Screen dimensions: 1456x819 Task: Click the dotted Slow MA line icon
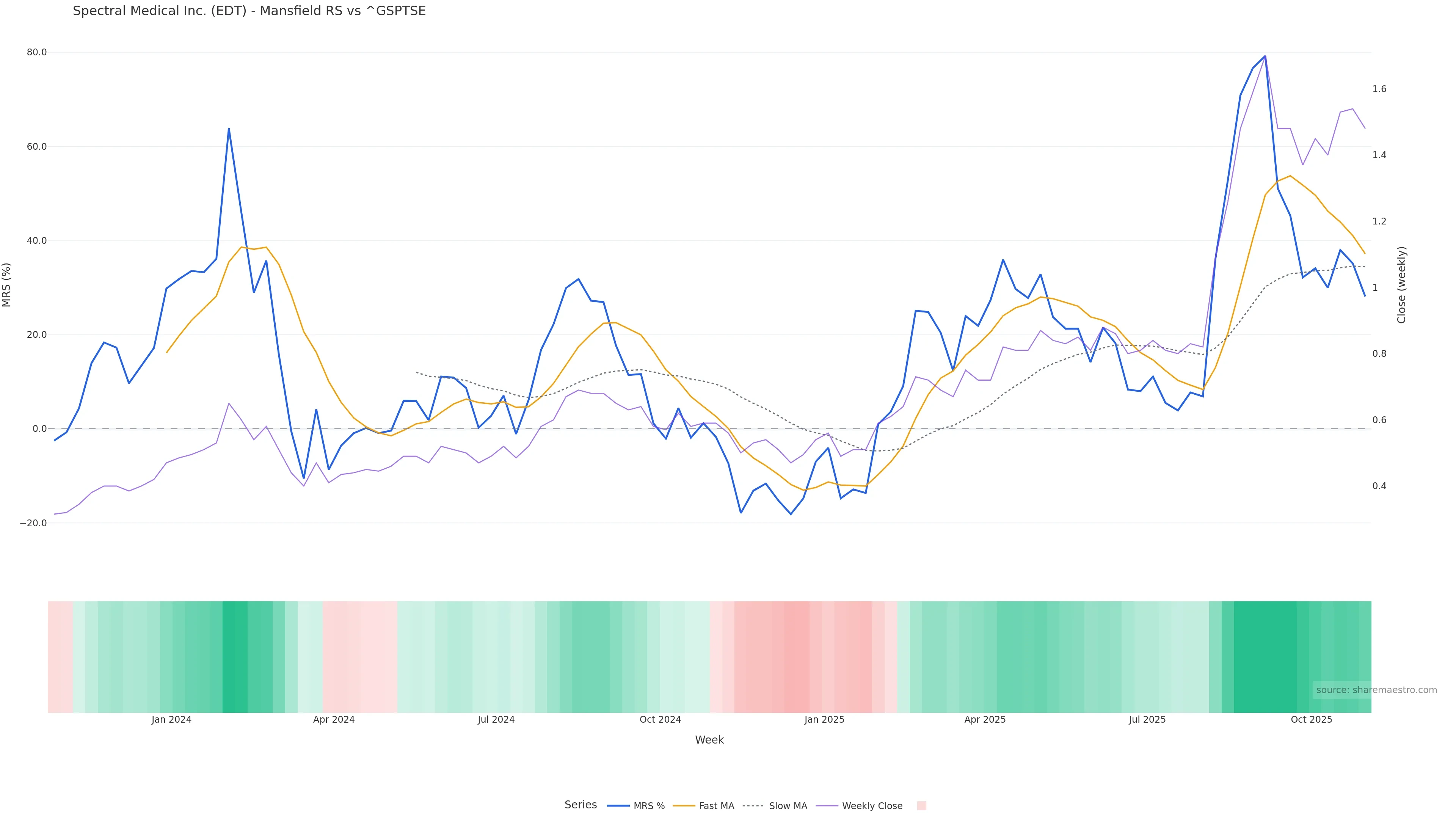pyautogui.click(x=753, y=806)
